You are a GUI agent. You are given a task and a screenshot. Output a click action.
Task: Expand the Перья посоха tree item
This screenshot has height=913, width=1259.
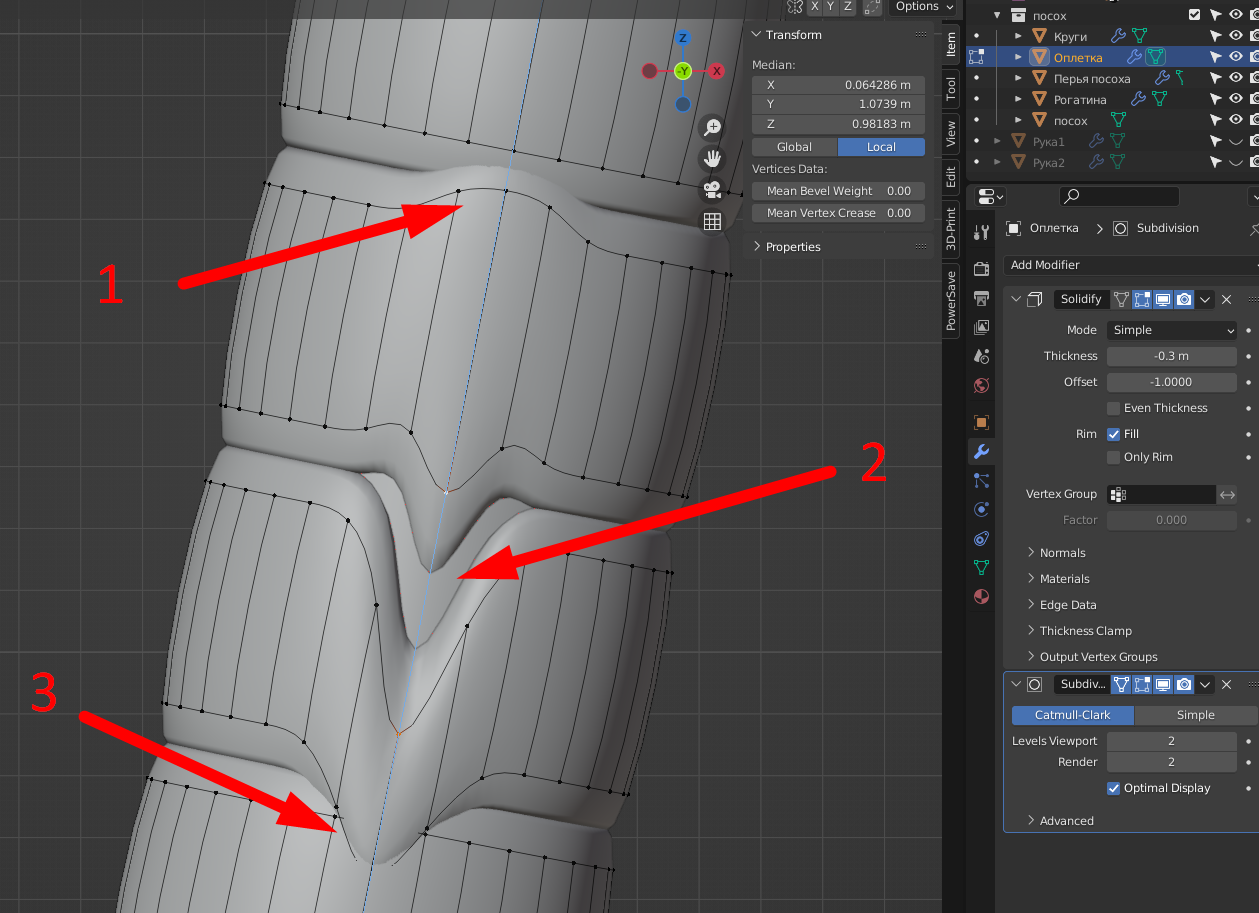1018,78
